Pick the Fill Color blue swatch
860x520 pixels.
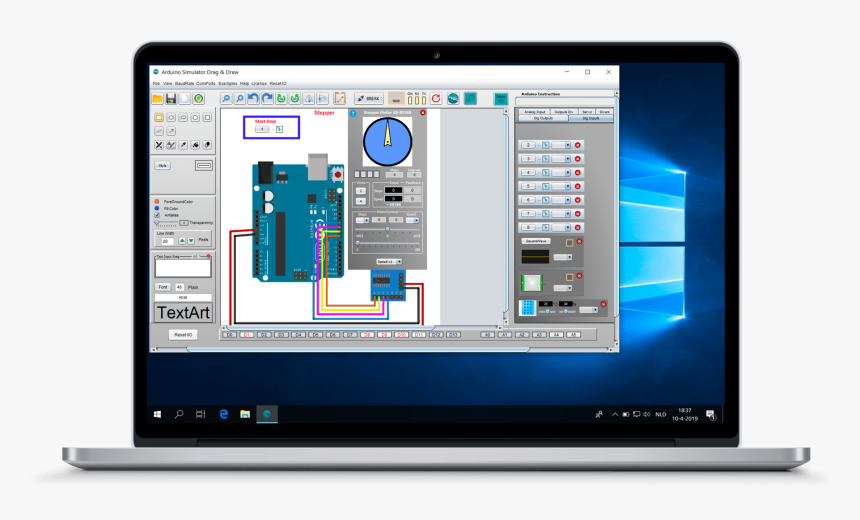[x=157, y=208]
